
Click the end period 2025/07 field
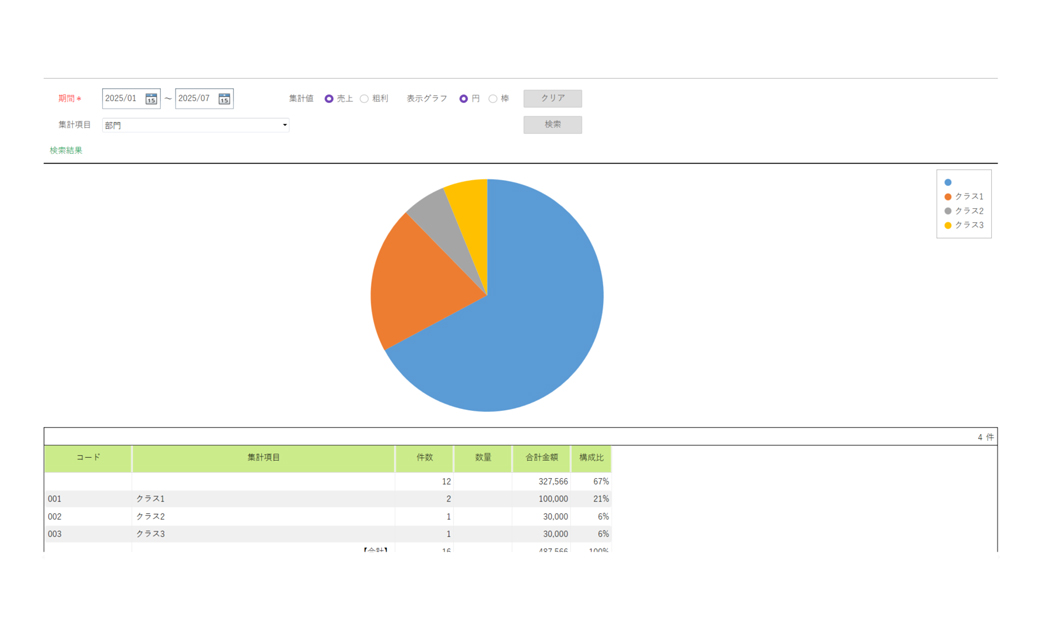pyautogui.click(x=195, y=99)
